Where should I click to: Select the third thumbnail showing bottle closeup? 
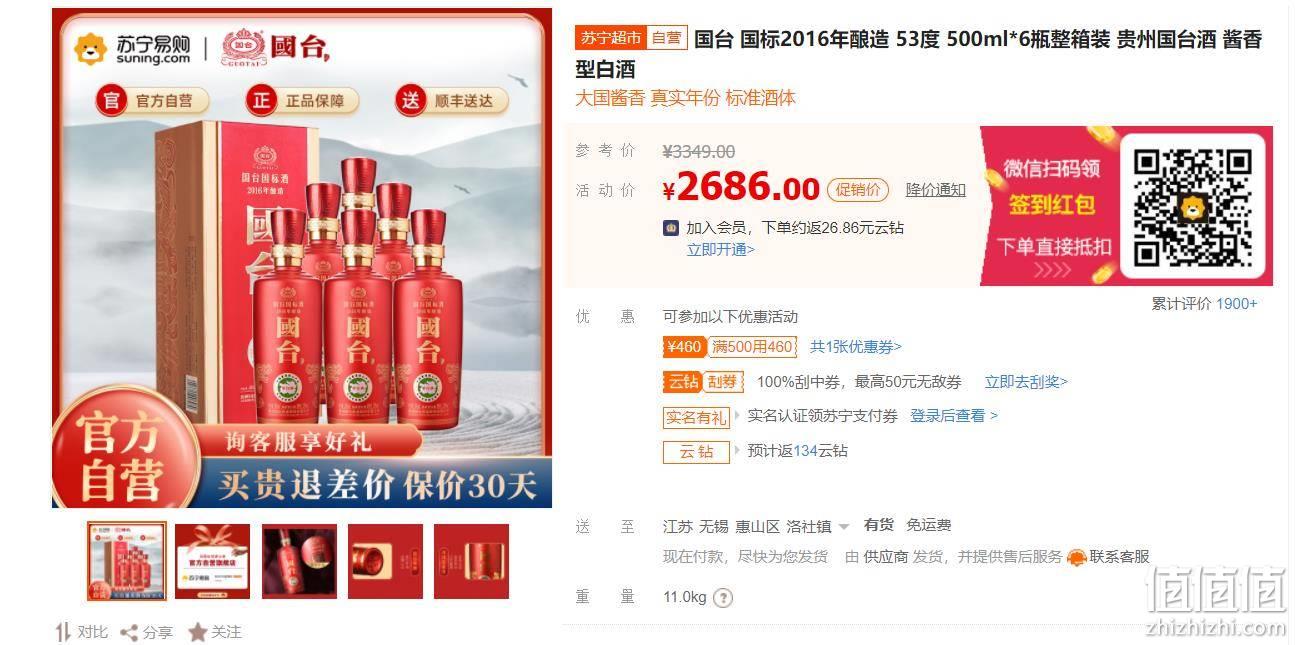coord(299,561)
